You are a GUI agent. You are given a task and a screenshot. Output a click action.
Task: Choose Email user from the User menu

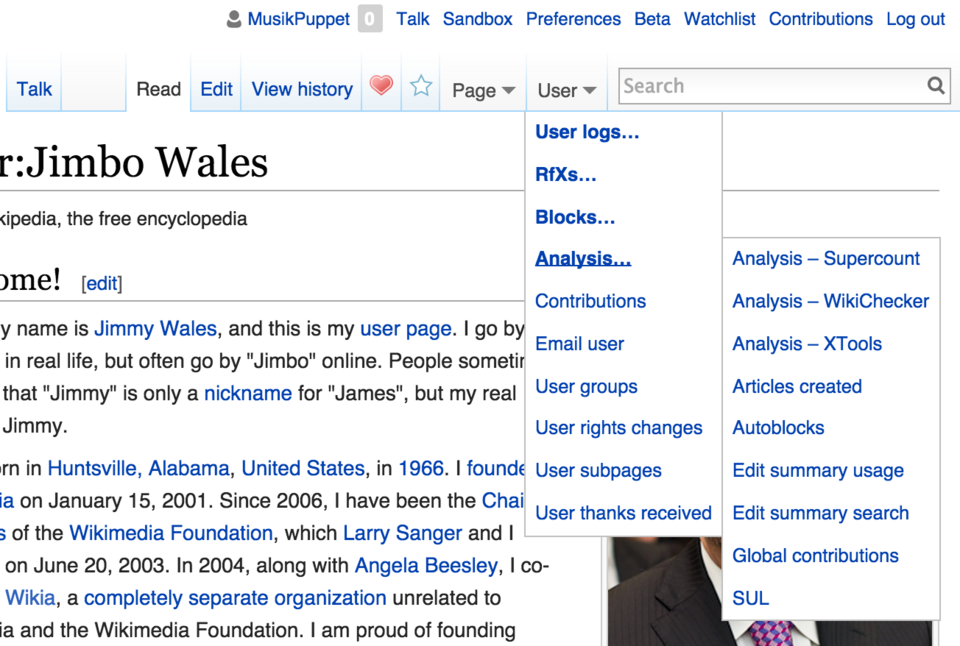[x=579, y=344]
